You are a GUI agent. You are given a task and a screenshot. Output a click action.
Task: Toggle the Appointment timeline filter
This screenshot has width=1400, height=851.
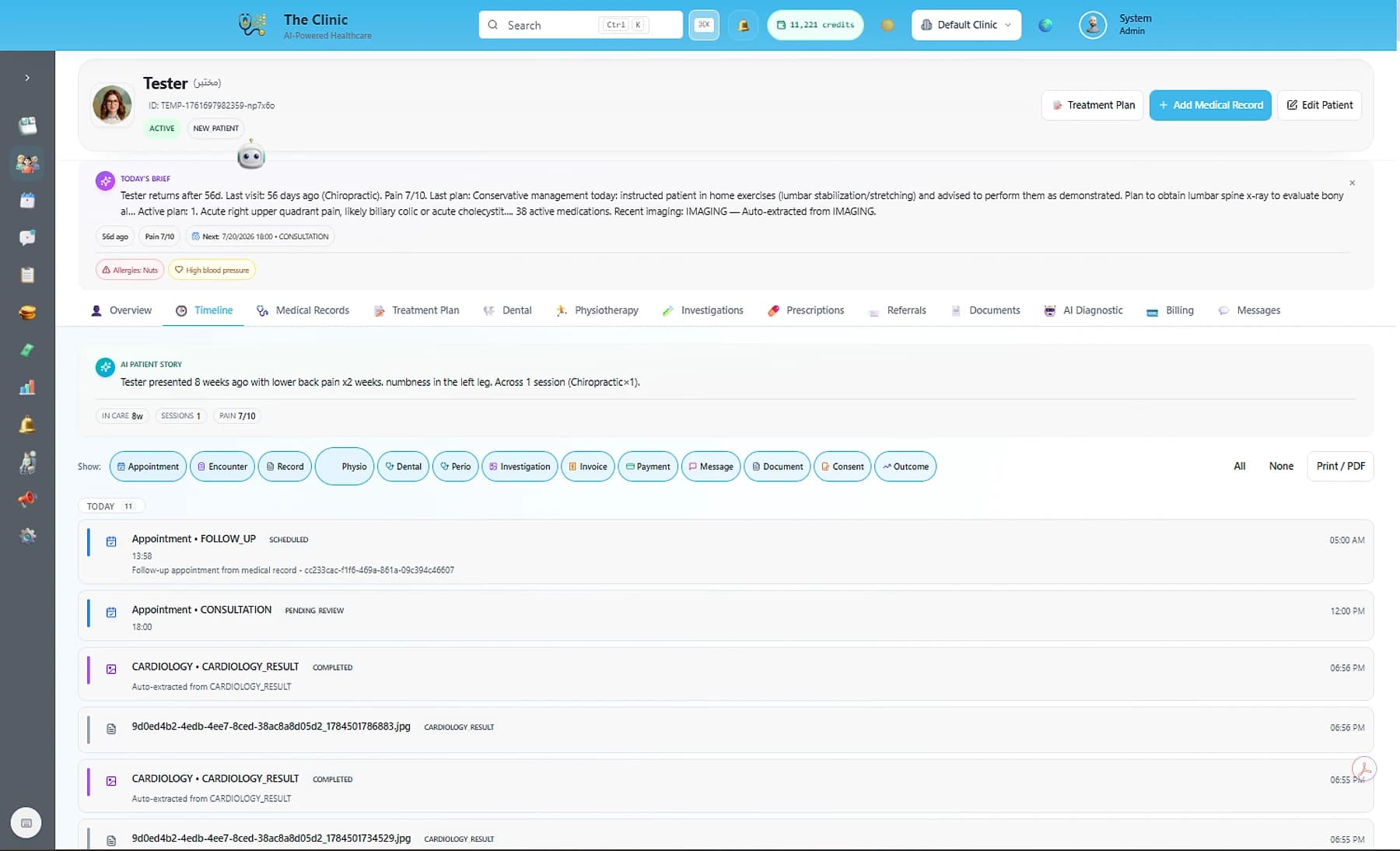point(148,467)
